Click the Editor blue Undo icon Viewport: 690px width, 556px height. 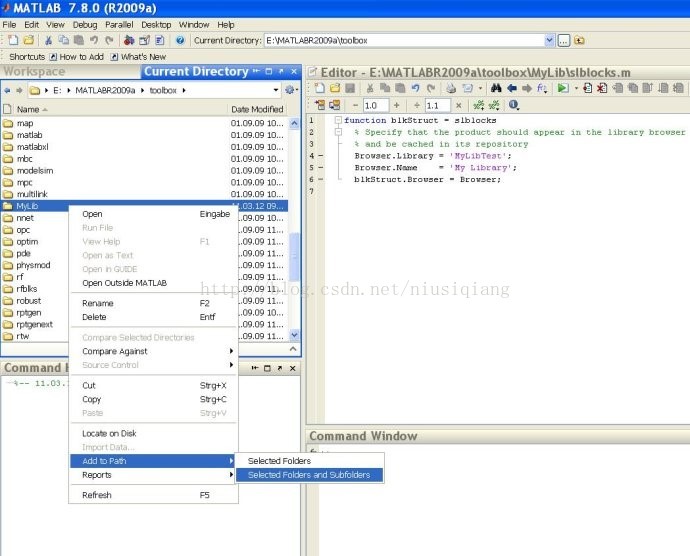415,88
